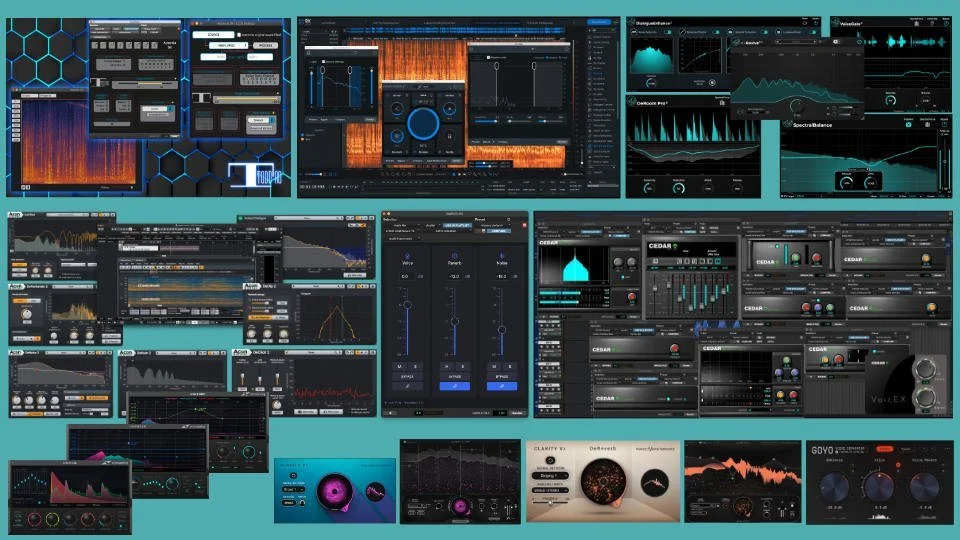Click the GOYO Voice knob
Screen dimensions: 960x540
[879, 487]
